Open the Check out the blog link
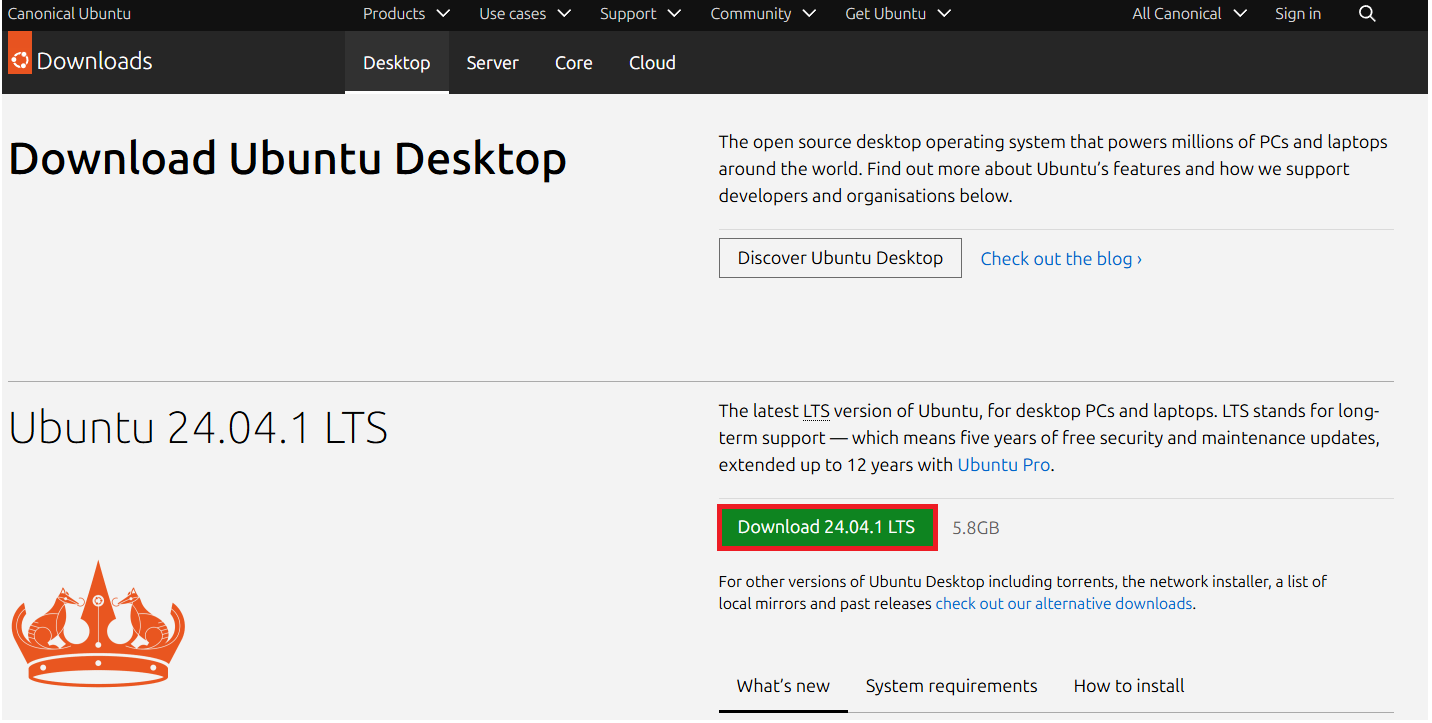The image size is (1432, 723). [1061, 259]
